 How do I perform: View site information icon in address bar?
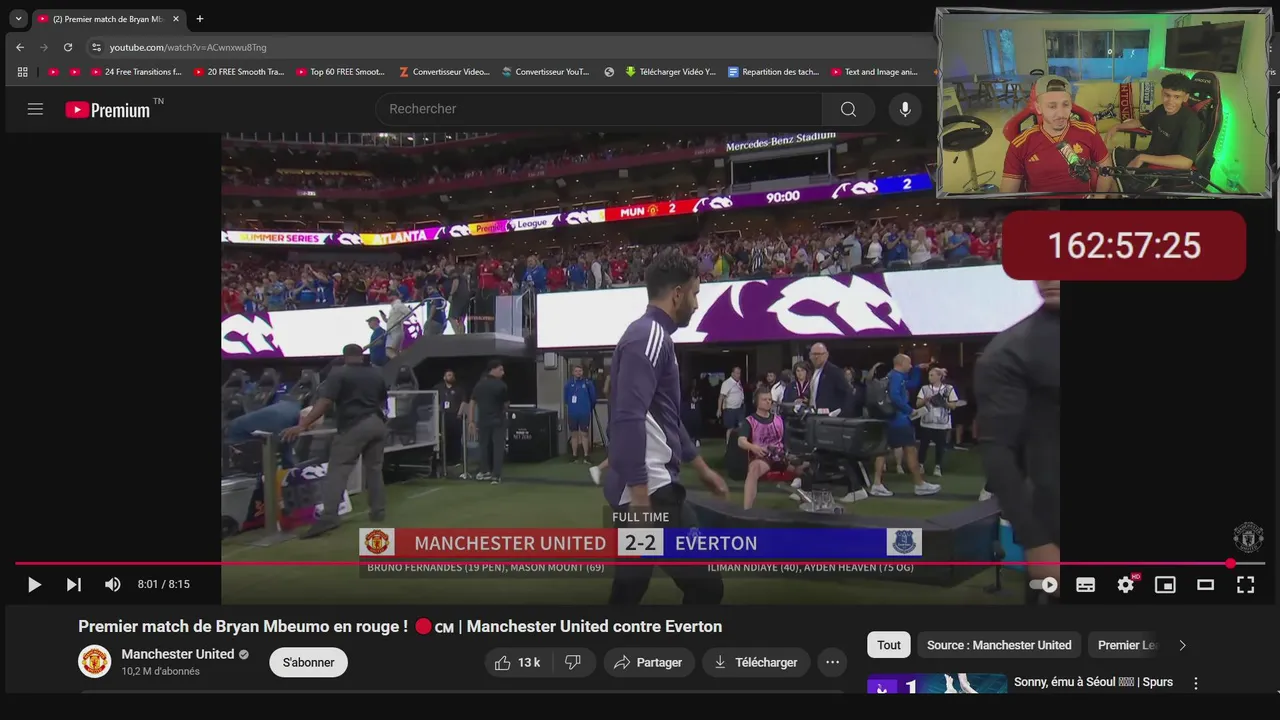pos(96,47)
